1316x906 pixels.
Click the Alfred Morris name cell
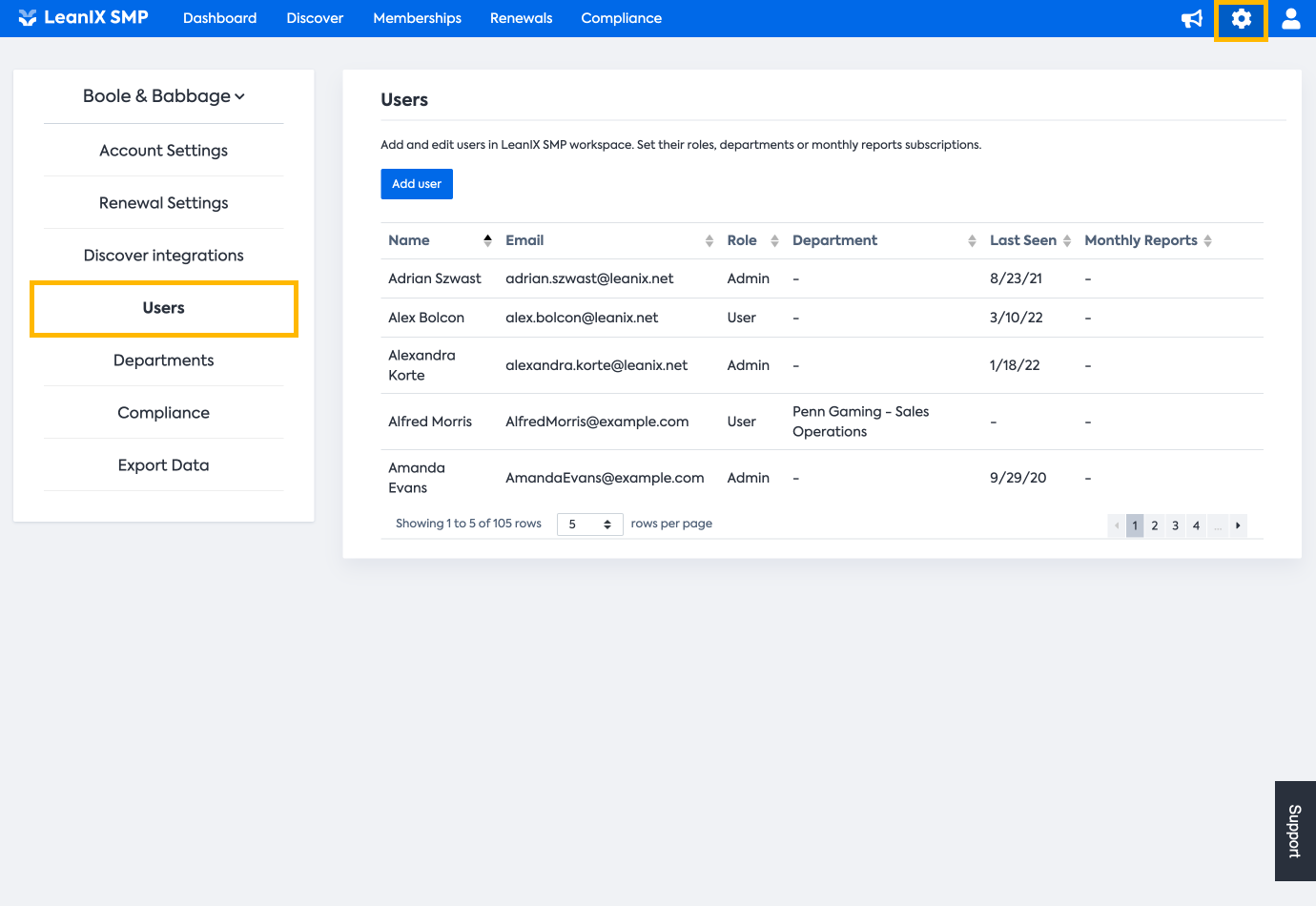[430, 422]
